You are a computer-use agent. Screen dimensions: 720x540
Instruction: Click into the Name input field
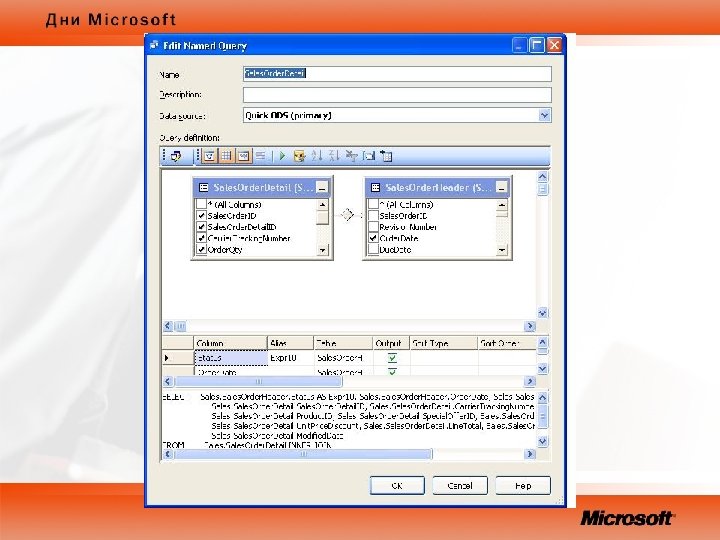click(x=397, y=73)
